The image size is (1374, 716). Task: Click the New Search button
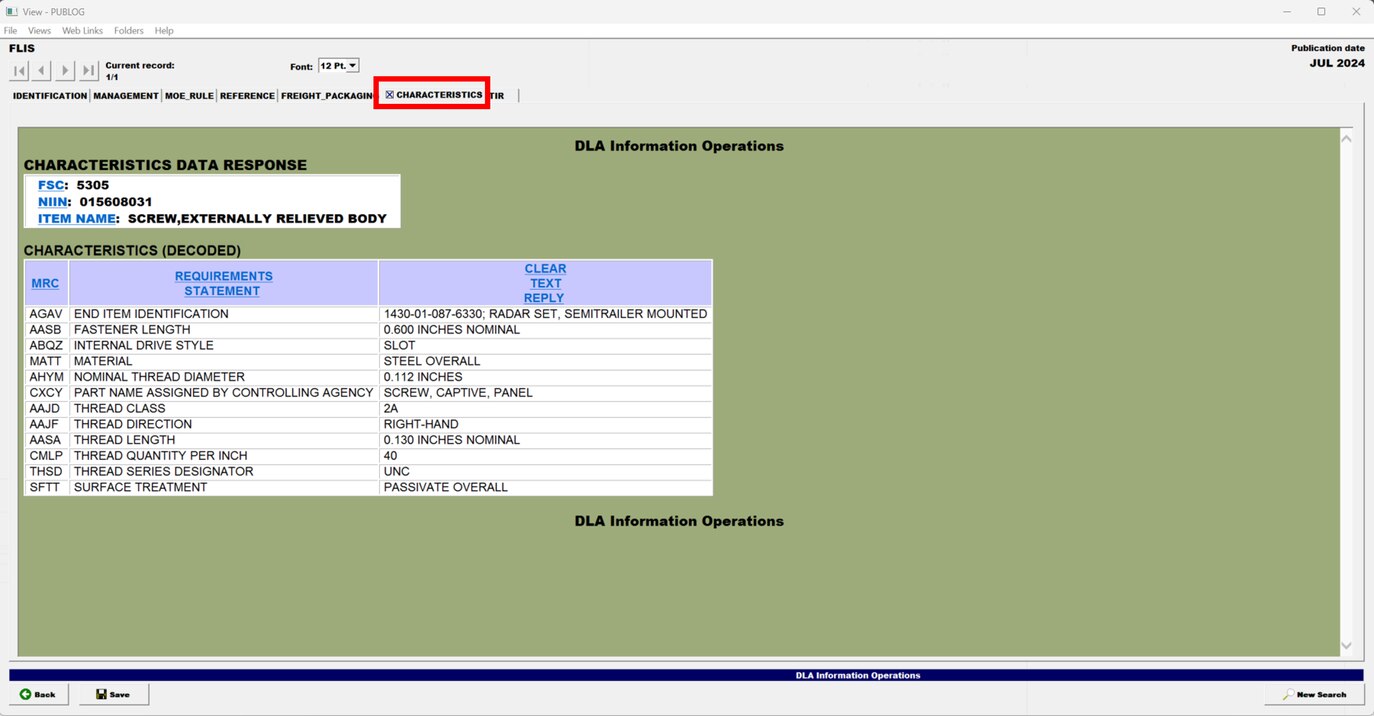tap(1314, 694)
